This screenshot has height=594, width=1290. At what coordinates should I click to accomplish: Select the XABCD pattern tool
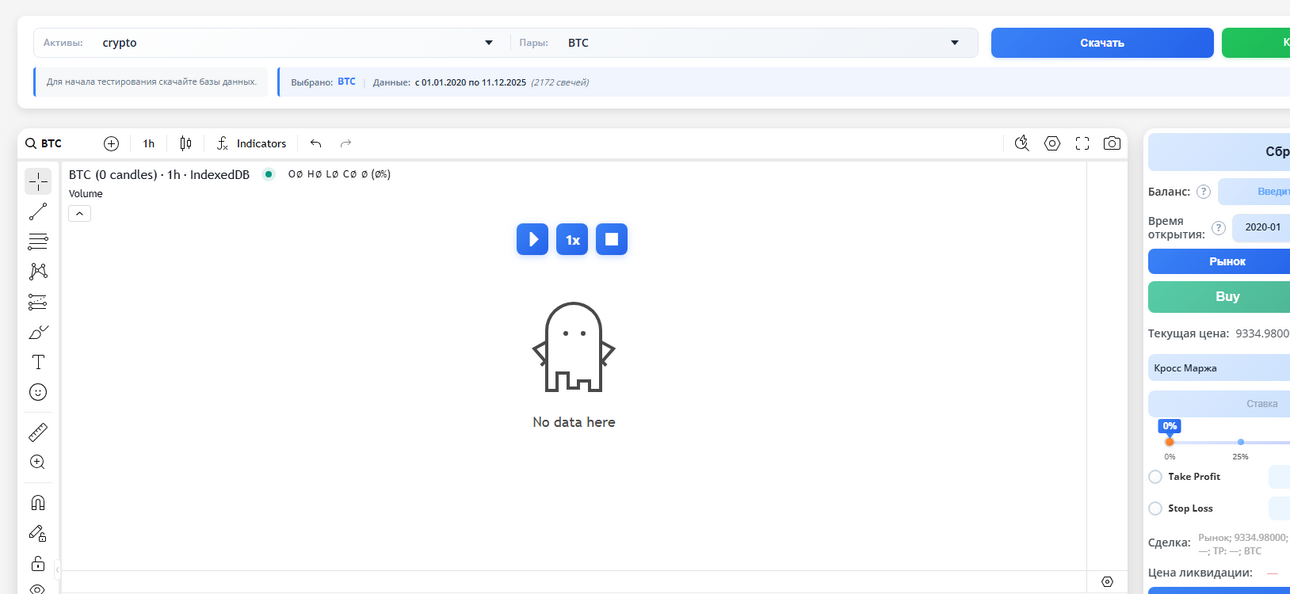coord(38,271)
